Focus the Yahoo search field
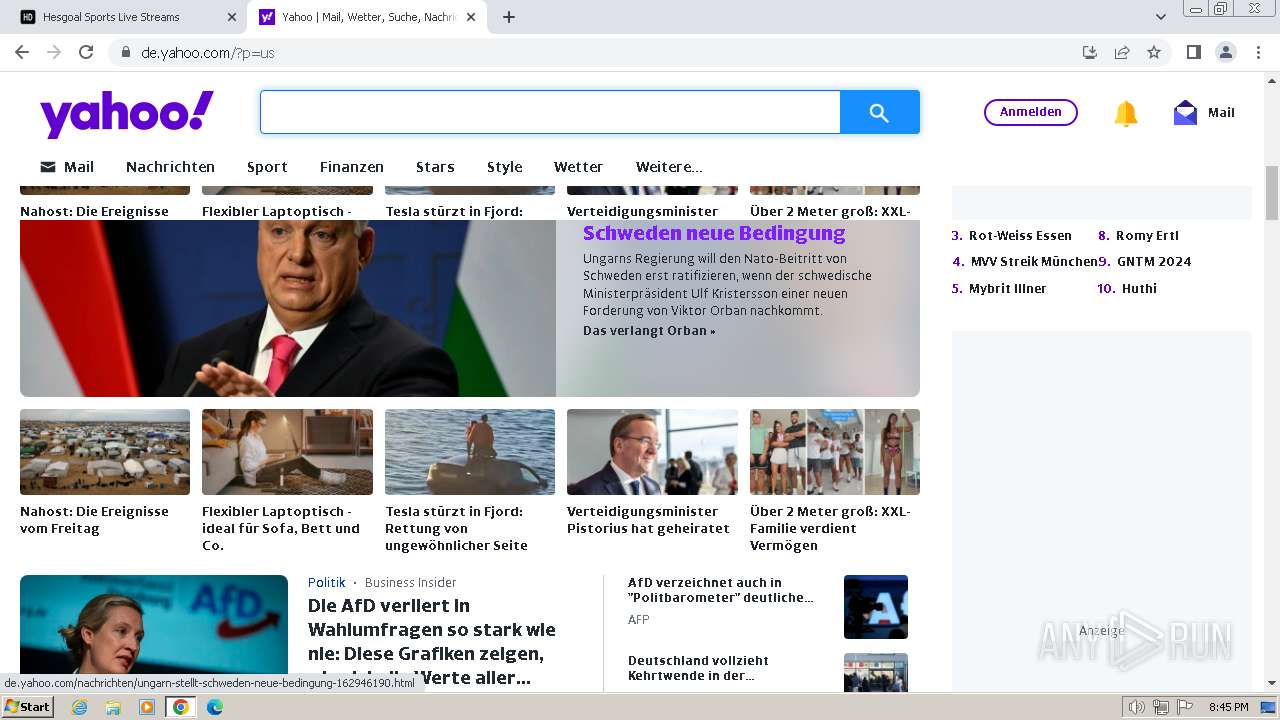Image resolution: width=1280 pixels, height=720 pixels. [550, 113]
